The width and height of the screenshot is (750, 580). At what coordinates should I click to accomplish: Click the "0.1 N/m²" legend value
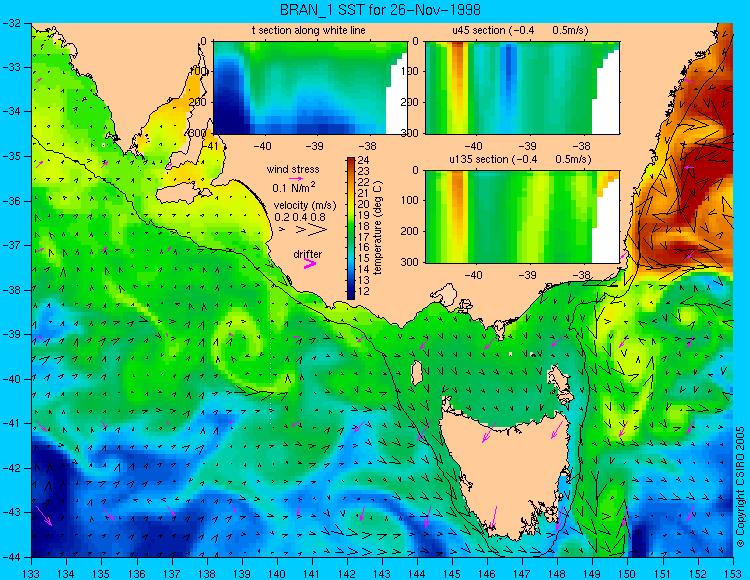[294, 187]
